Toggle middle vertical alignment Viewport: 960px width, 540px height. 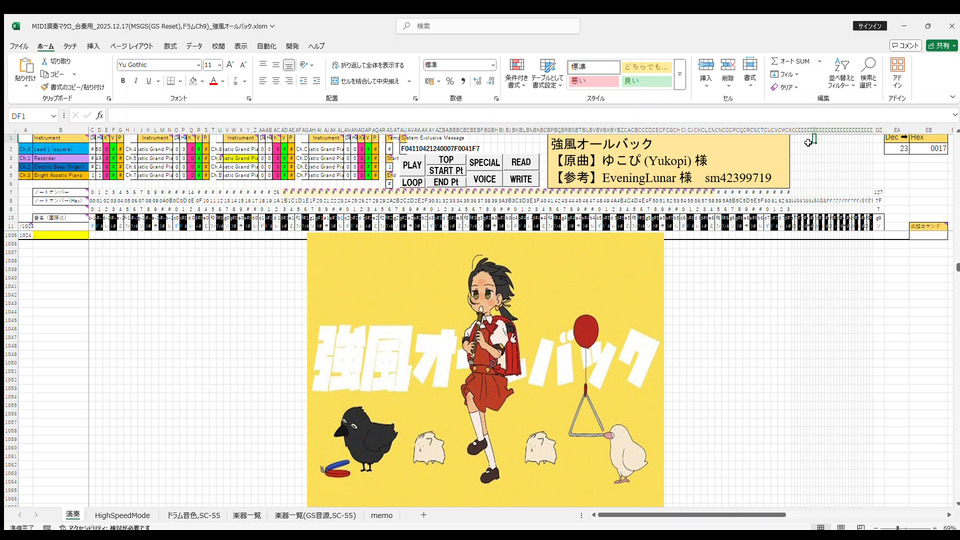(x=276, y=64)
